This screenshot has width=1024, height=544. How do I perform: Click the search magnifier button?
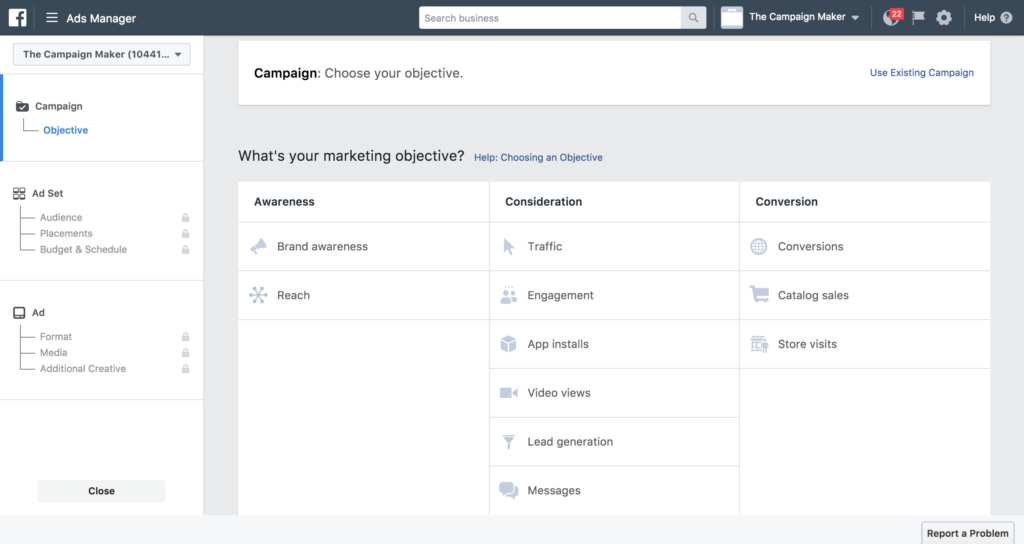693,18
